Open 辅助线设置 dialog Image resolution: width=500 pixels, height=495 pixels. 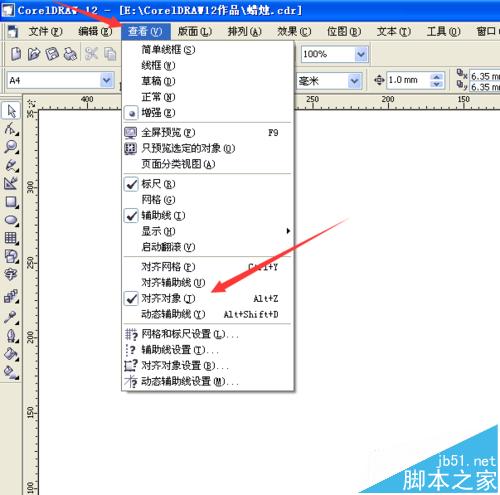tap(208, 350)
